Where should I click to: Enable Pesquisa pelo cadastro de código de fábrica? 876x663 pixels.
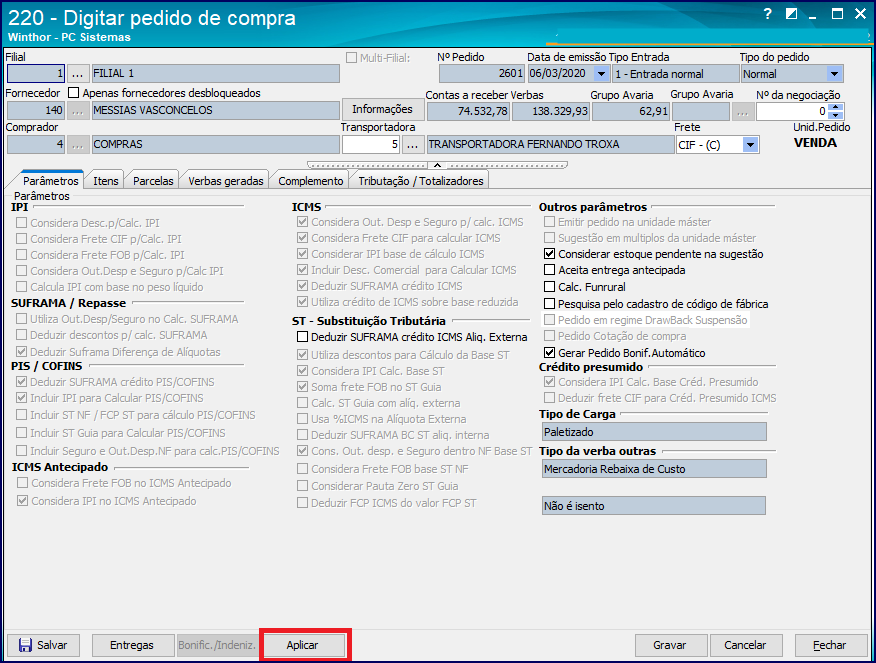549,303
